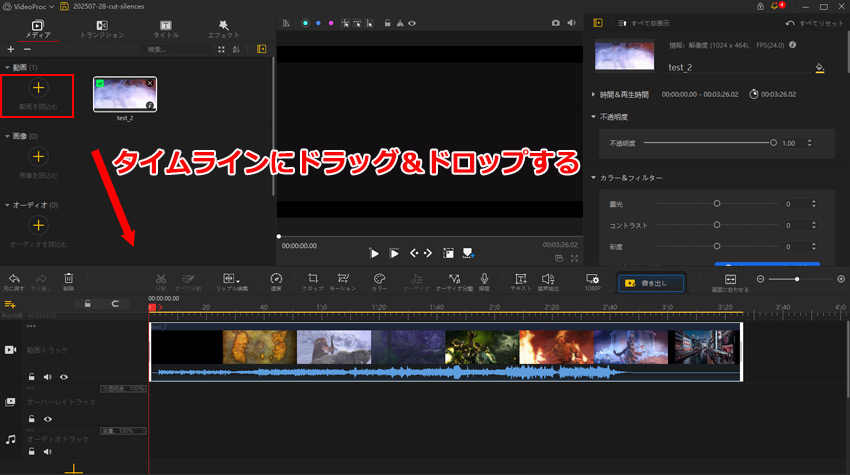Click the add marker icon under preview

468,253
